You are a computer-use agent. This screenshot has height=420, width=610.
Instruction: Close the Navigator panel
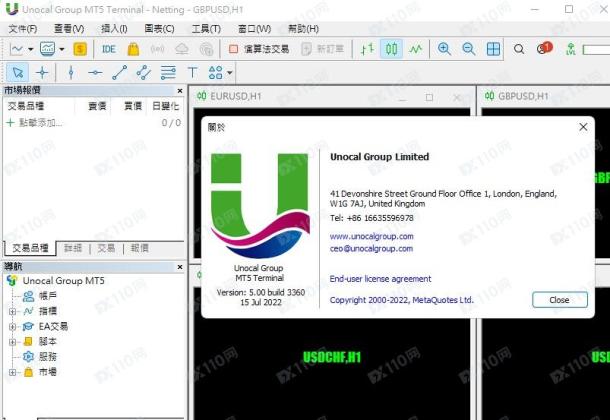pos(180,267)
